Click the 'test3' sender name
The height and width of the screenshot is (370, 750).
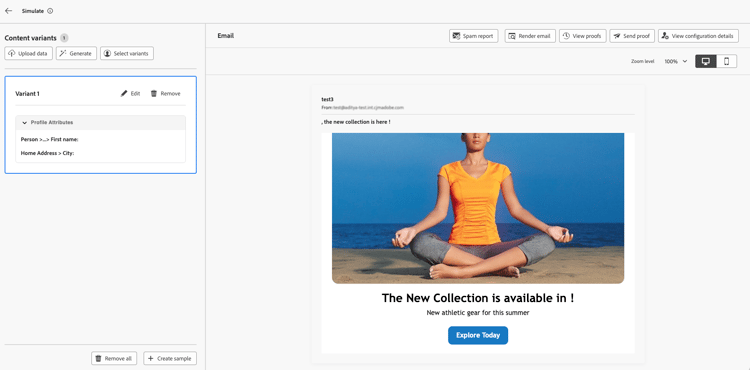point(327,99)
